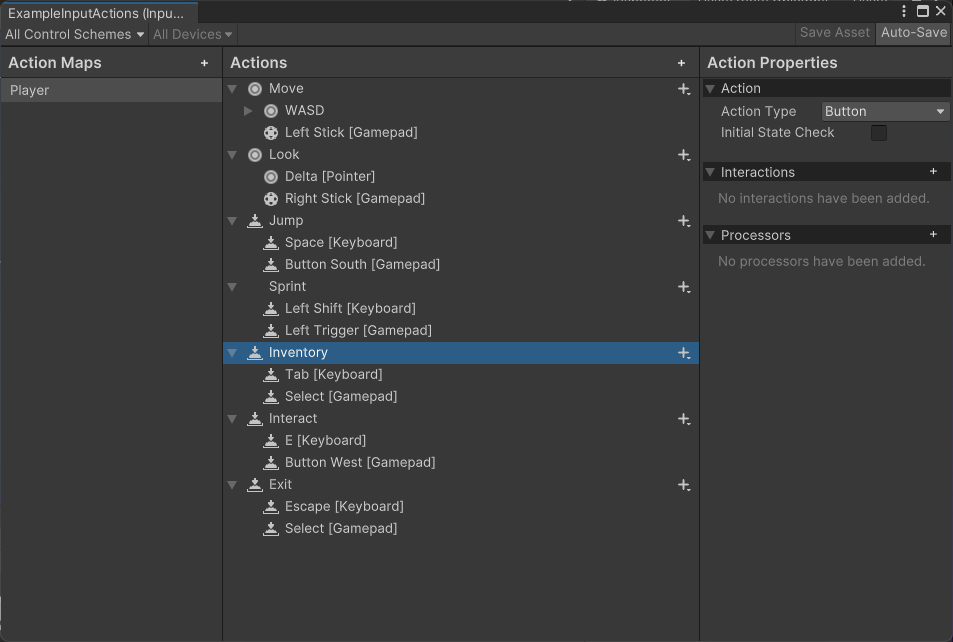Image resolution: width=953 pixels, height=642 pixels.
Task: Expand the WASD composite binding
Action: pos(249,111)
